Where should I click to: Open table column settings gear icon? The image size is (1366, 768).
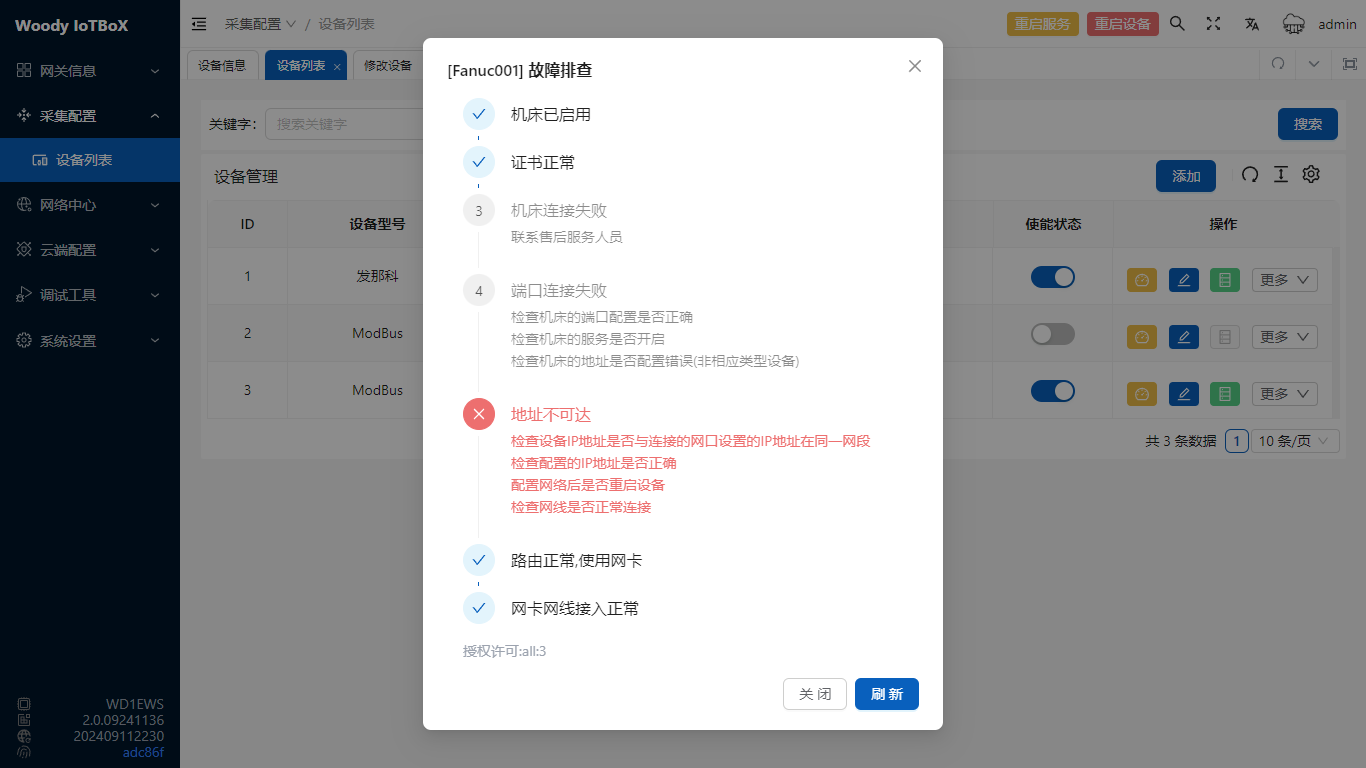(1311, 174)
